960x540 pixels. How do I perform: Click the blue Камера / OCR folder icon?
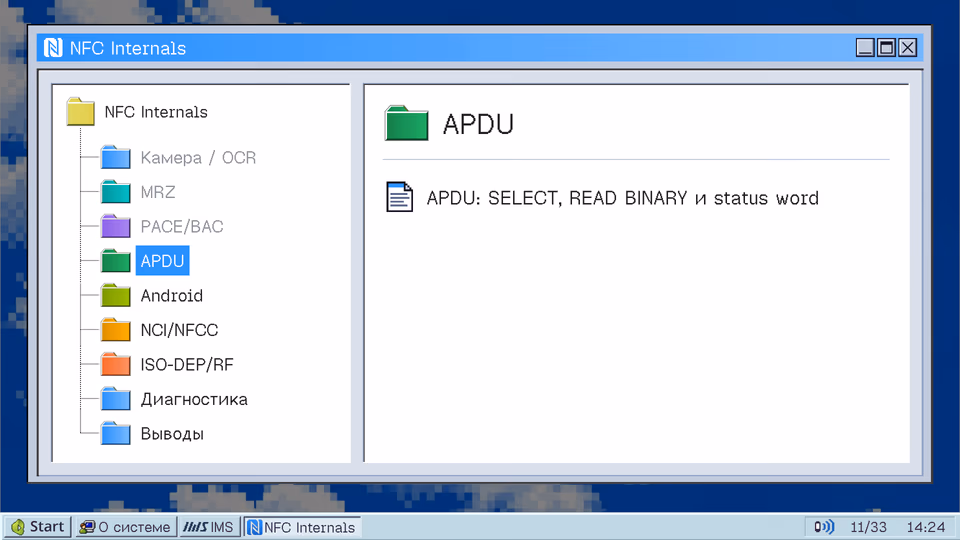[x=116, y=157]
